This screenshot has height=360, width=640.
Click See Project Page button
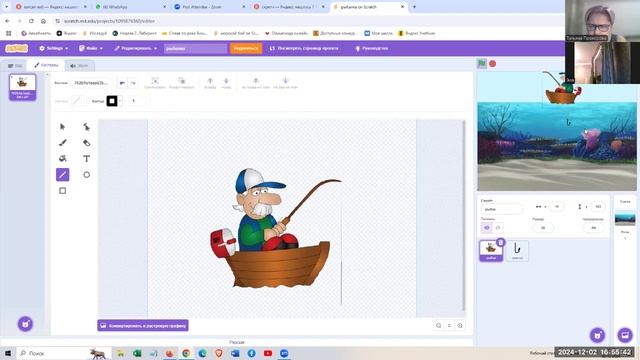coord(304,48)
